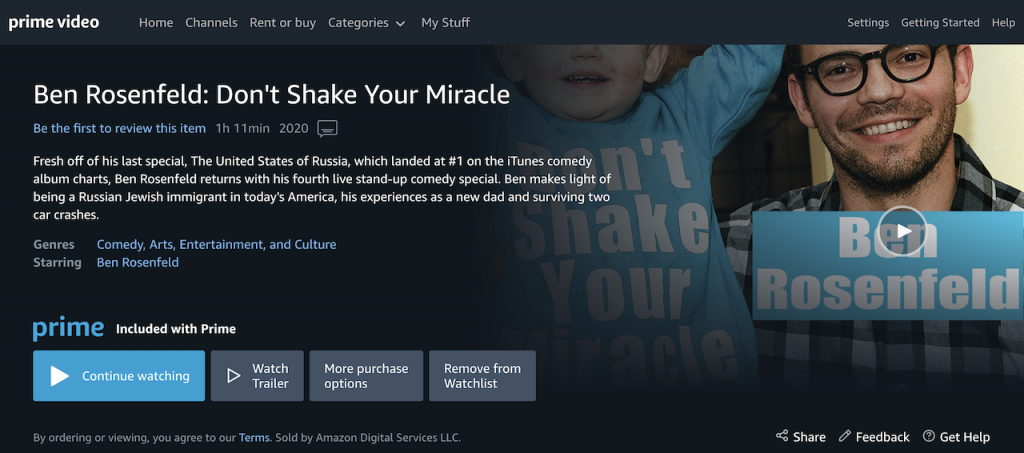Click the Feedback pencil icon
The image size is (1024, 453).
[x=845, y=437]
